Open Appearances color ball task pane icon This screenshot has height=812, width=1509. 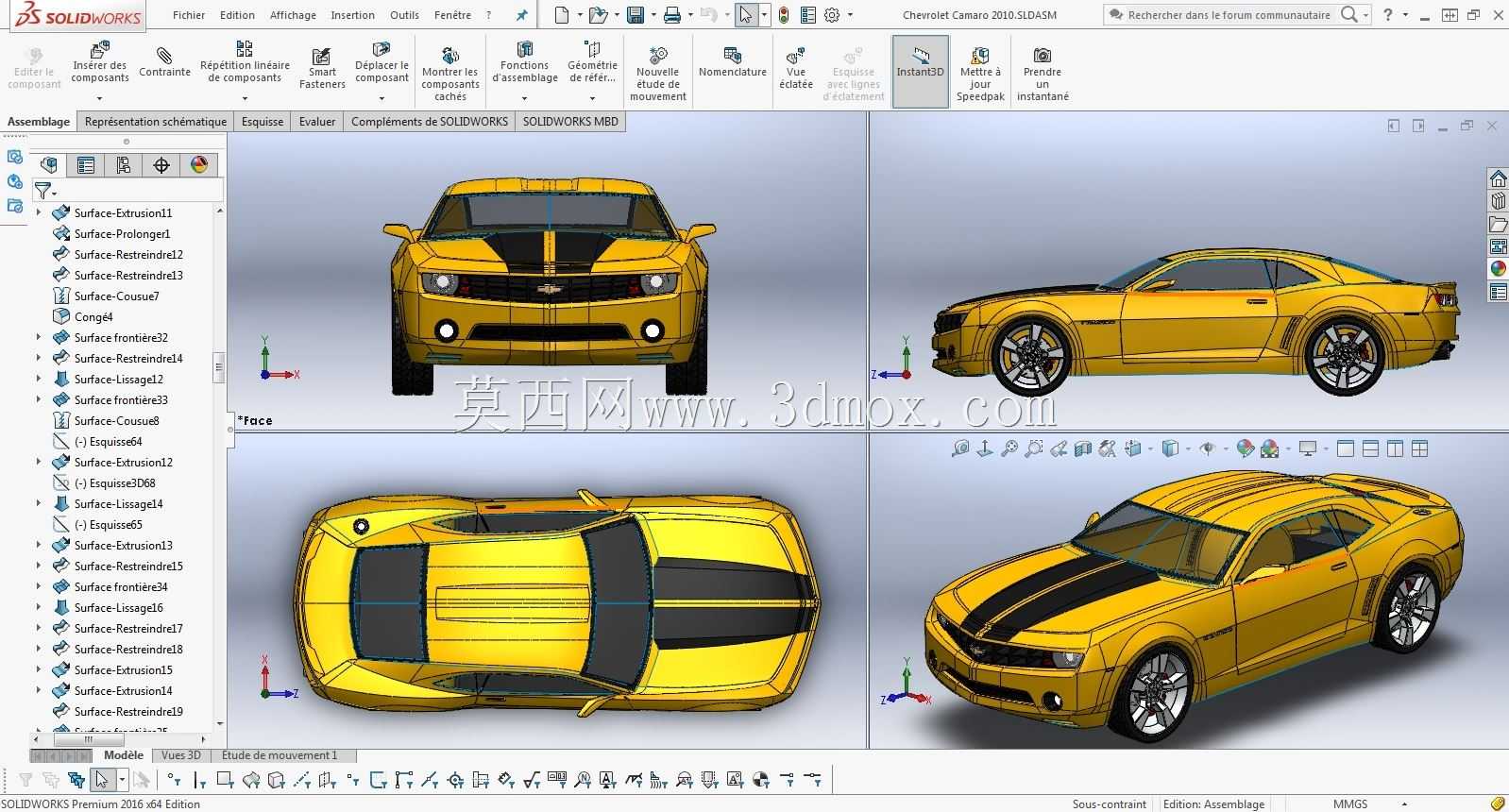pos(1498,269)
